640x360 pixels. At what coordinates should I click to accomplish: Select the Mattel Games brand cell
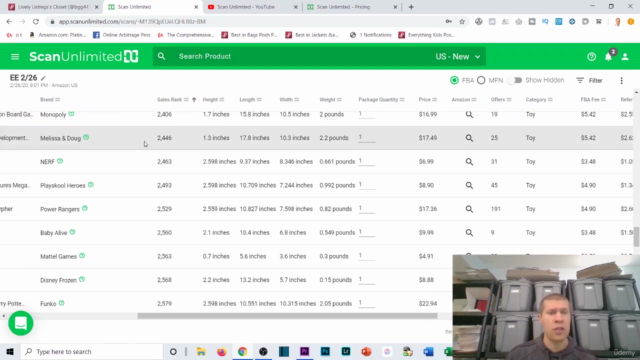pyautogui.click(x=58, y=256)
